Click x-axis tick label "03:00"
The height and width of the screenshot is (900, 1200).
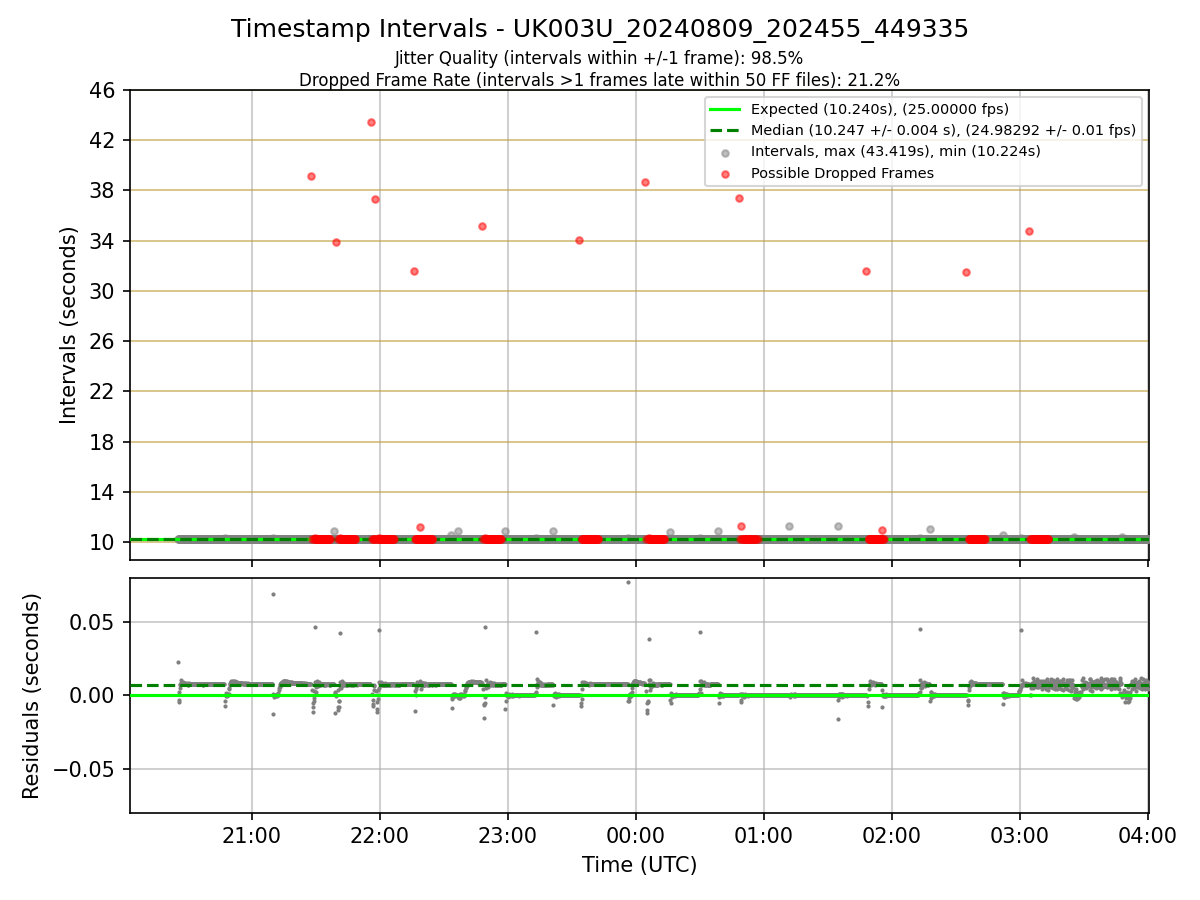[1020, 835]
